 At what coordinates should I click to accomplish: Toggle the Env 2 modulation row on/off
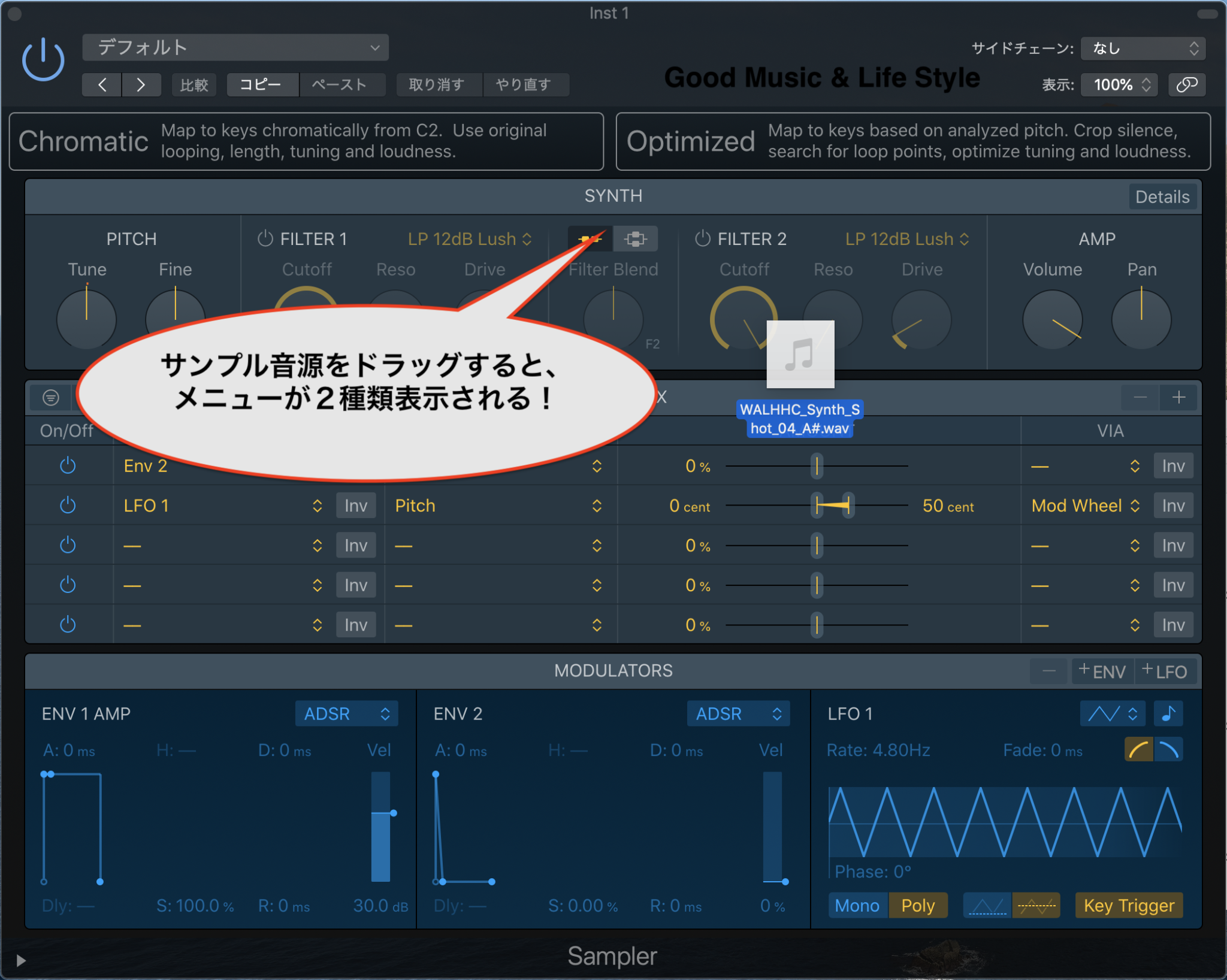coord(68,465)
